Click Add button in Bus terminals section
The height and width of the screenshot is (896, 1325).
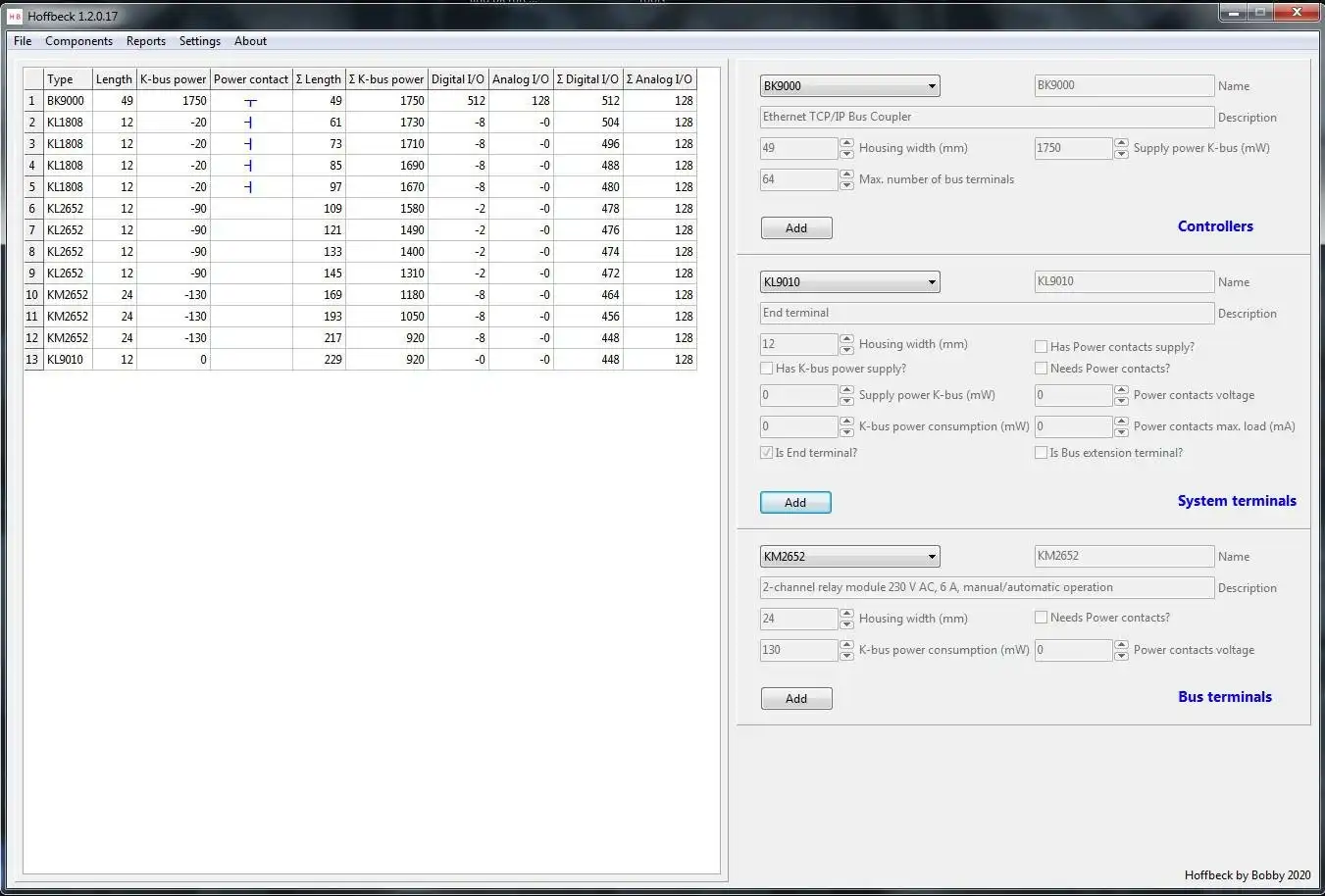[796, 699]
